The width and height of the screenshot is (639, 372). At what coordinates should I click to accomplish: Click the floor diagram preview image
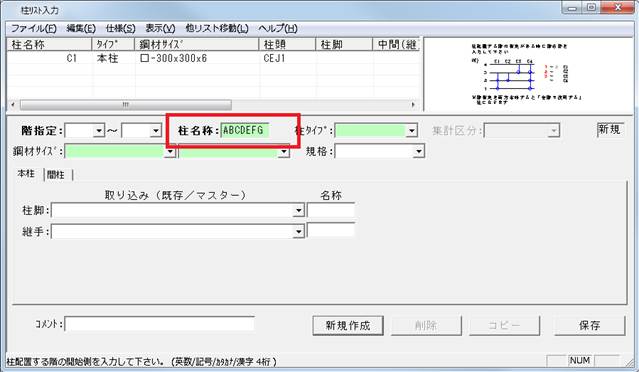pos(527,74)
